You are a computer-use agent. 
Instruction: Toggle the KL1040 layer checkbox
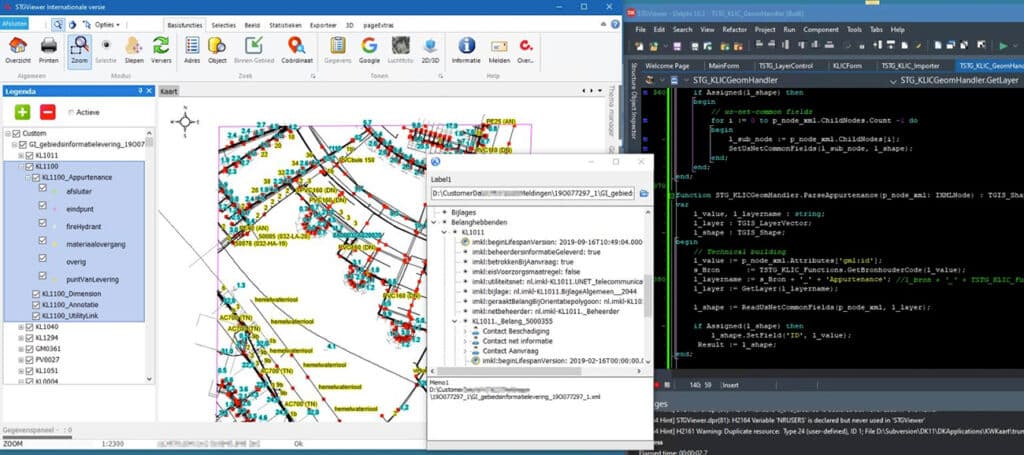click(29, 326)
